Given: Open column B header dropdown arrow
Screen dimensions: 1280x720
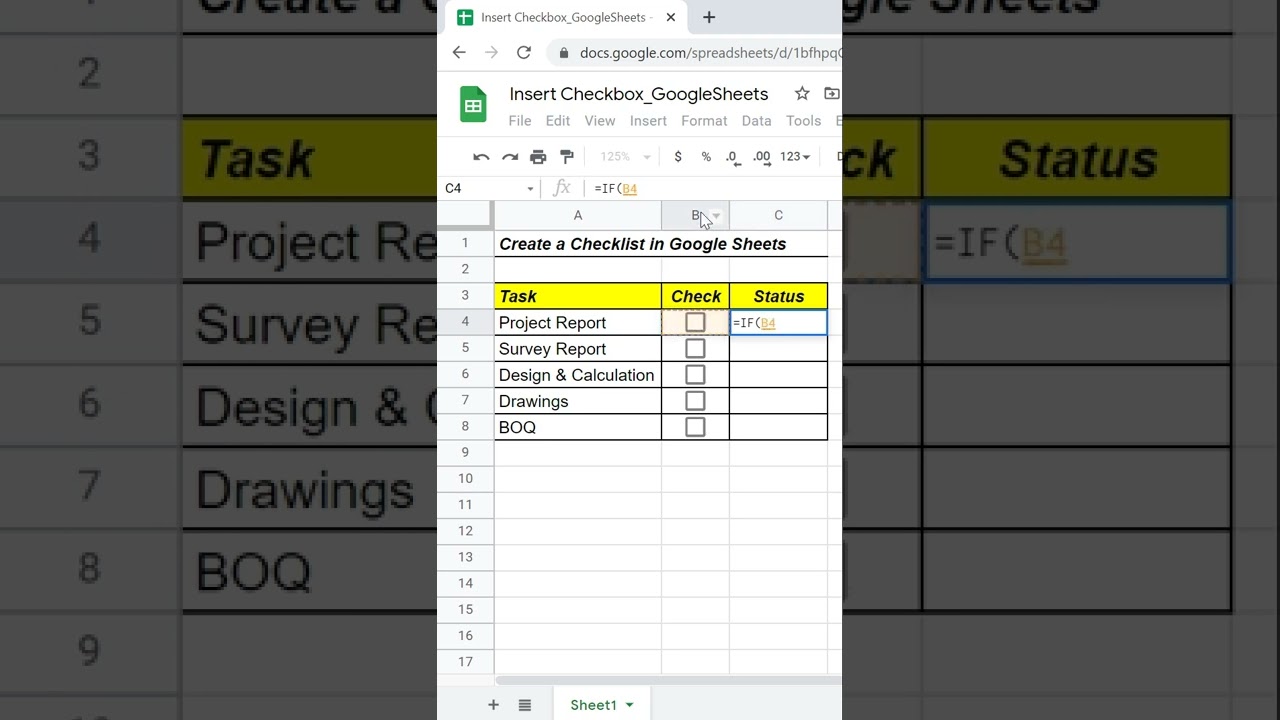Looking at the screenshot, I should 716,216.
